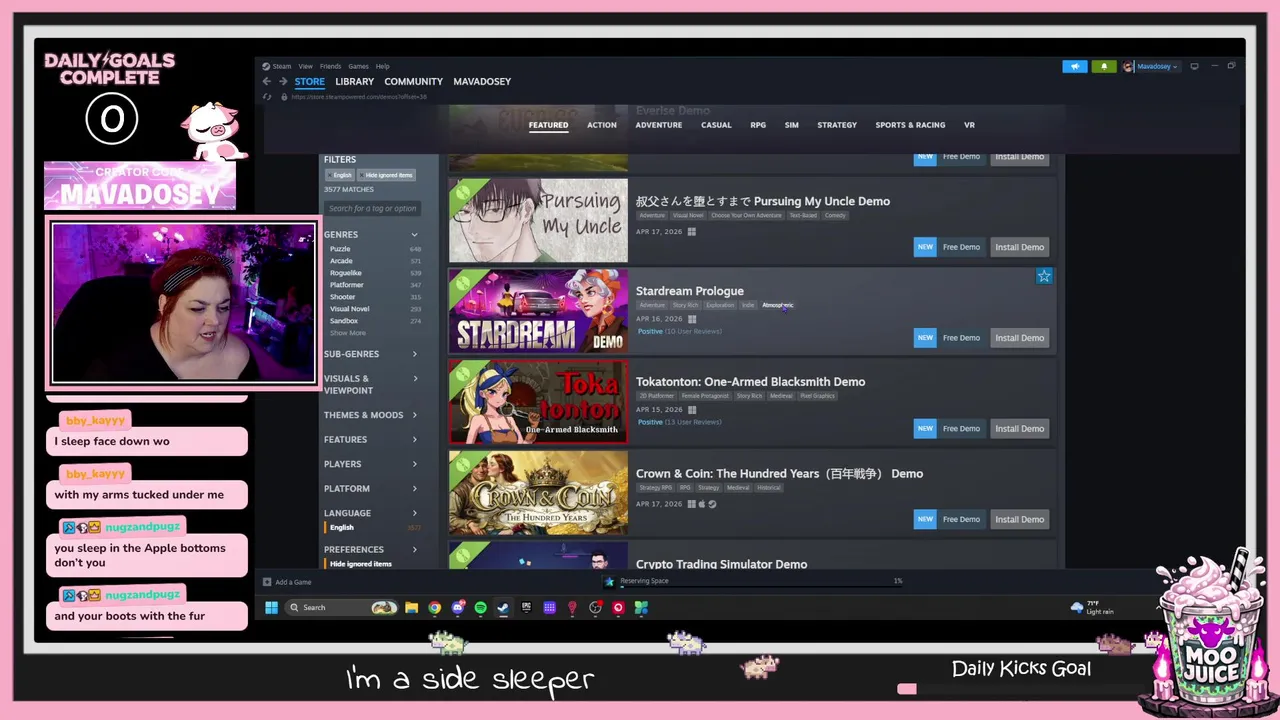Switch to the Community tab

click(413, 82)
